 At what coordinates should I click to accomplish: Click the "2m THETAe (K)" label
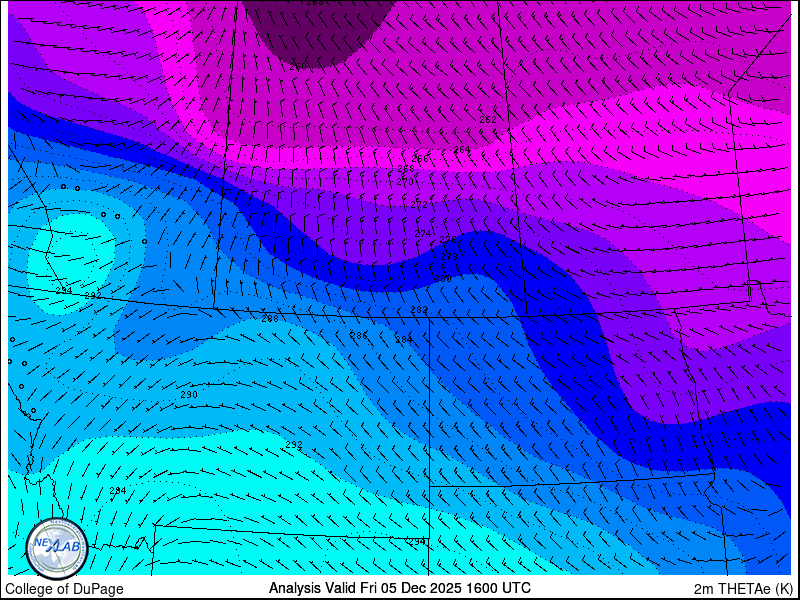pyautogui.click(x=743, y=589)
